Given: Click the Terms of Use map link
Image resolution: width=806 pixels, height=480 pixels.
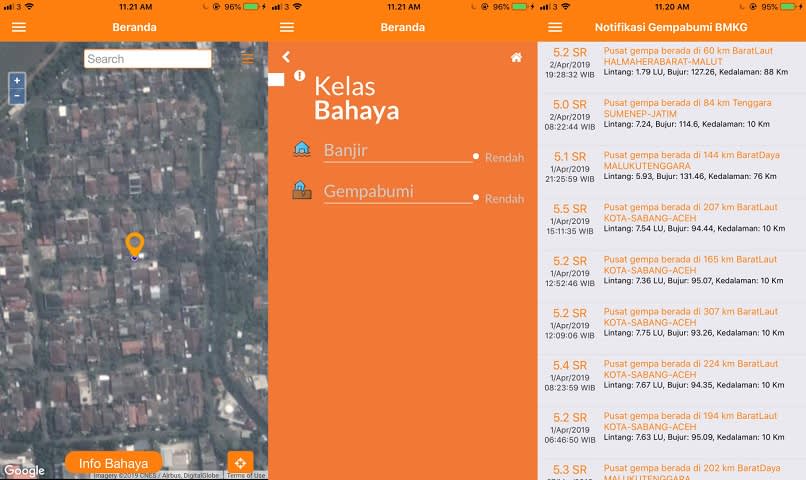Looking at the screenshot, I should (x=245, y=475).
